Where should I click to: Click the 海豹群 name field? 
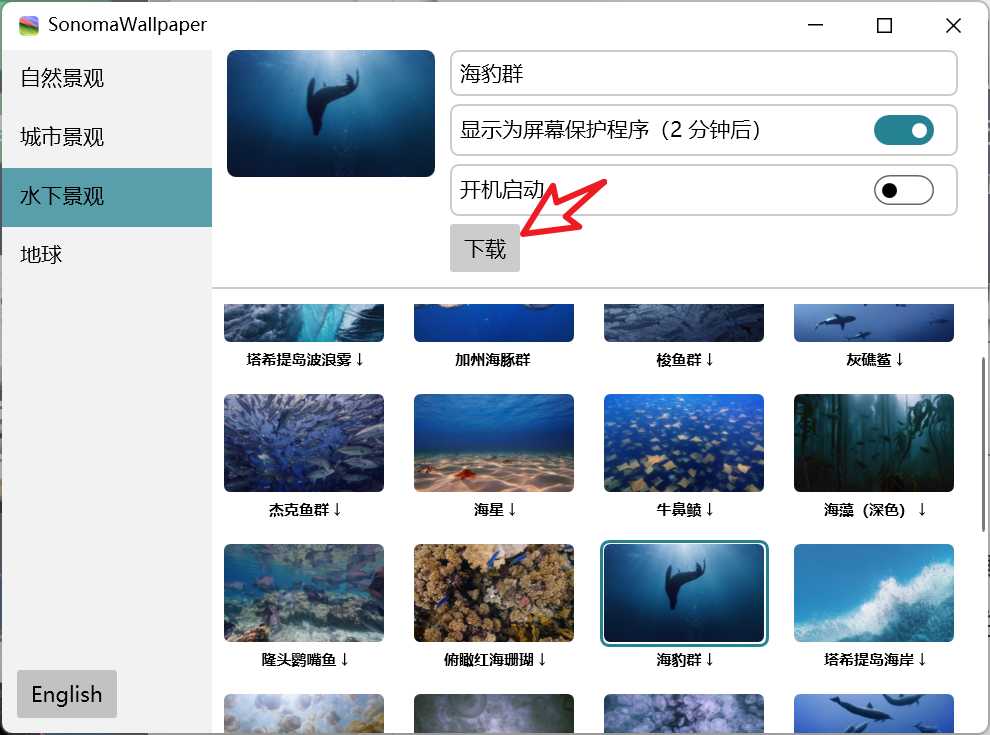click(703, 73)
